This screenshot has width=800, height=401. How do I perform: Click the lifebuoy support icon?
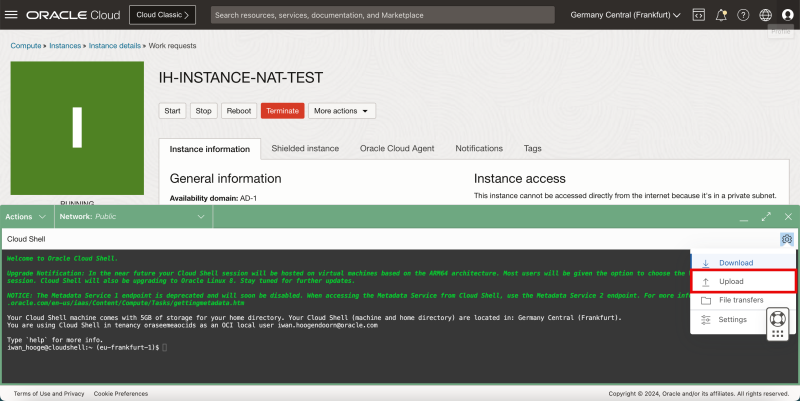tap(778, 319)
